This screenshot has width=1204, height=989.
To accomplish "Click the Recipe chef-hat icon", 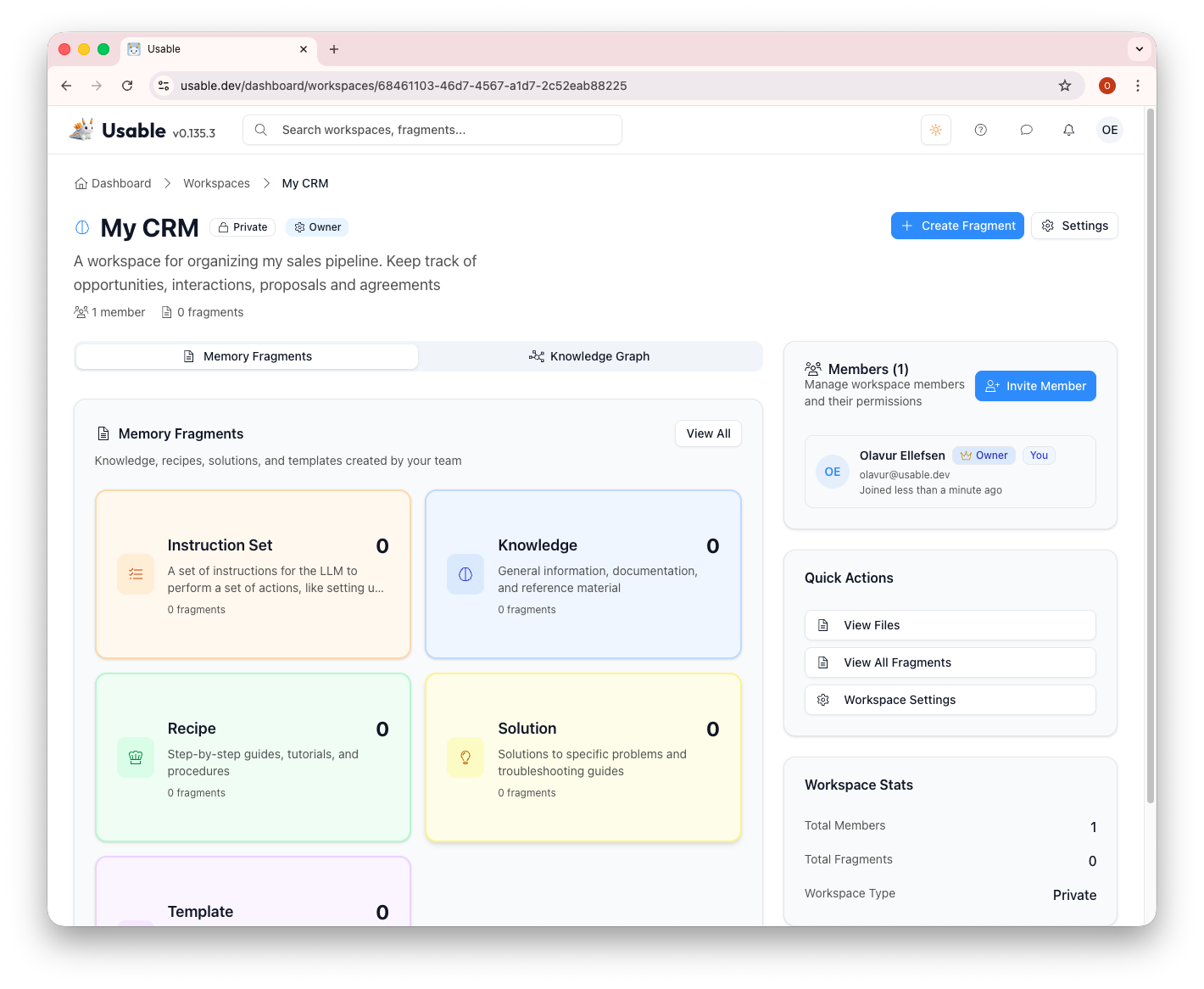I will pos(136,757).
